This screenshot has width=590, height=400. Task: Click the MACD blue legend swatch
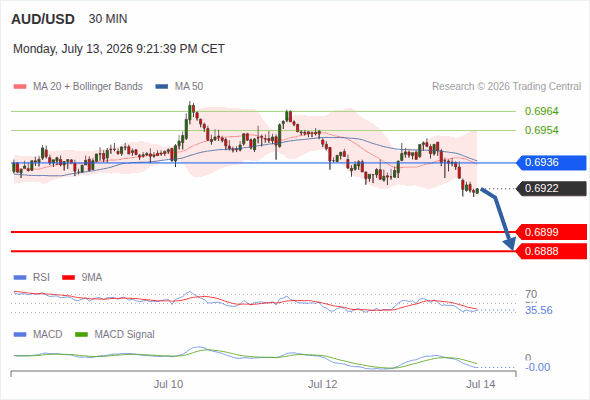(20, 335)
